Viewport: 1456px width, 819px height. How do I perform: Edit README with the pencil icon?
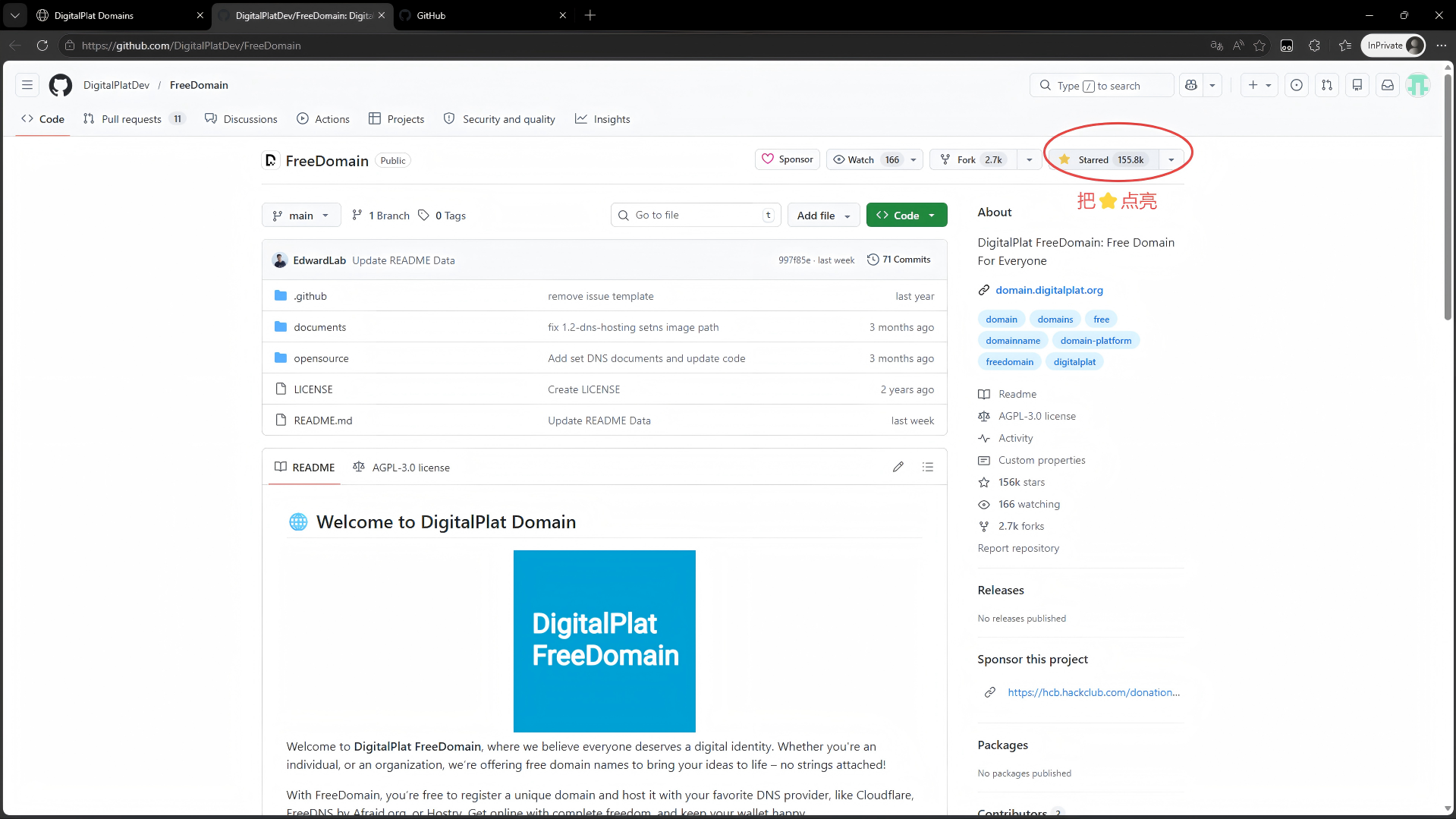(898, 467)
